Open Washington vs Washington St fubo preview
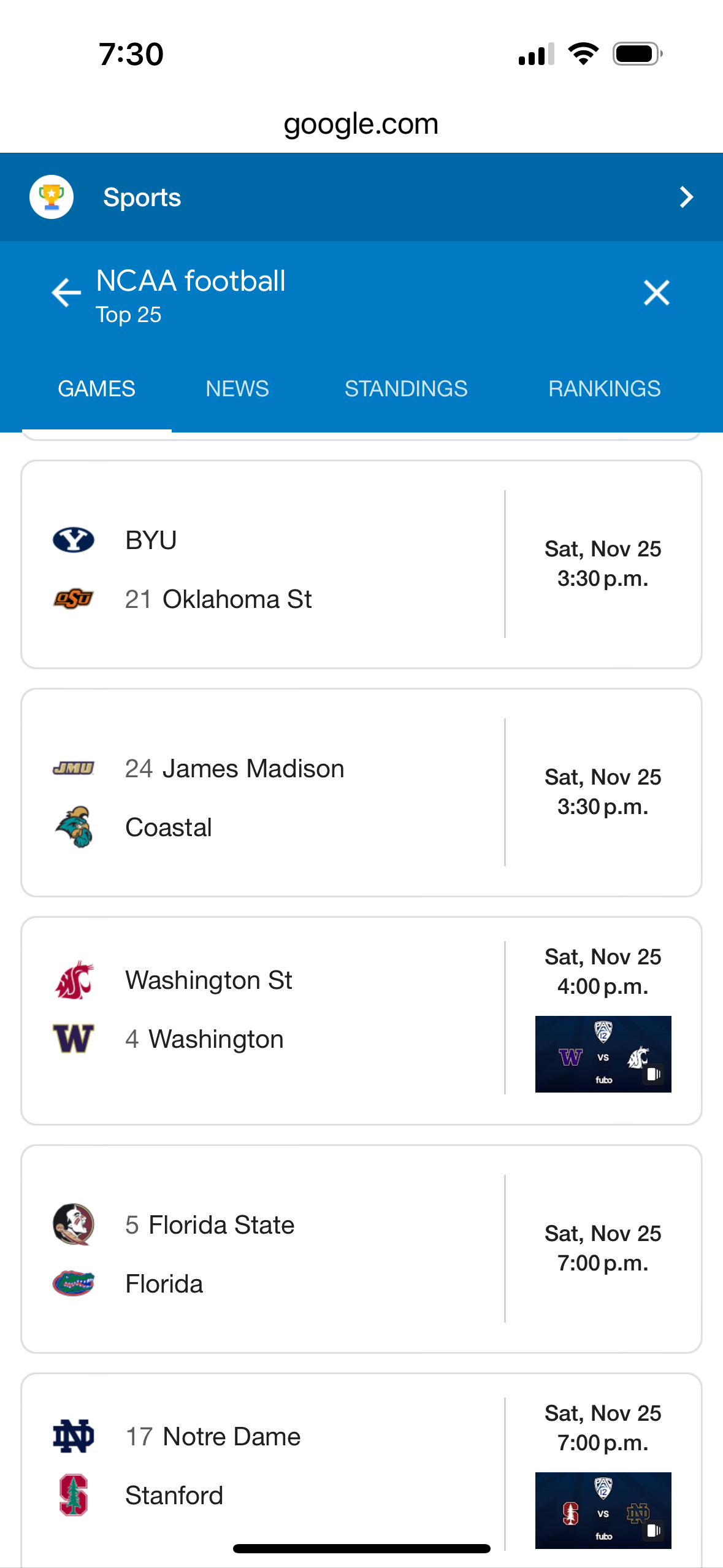Screen dimensions: 723x1568 tap(603, 1054)
